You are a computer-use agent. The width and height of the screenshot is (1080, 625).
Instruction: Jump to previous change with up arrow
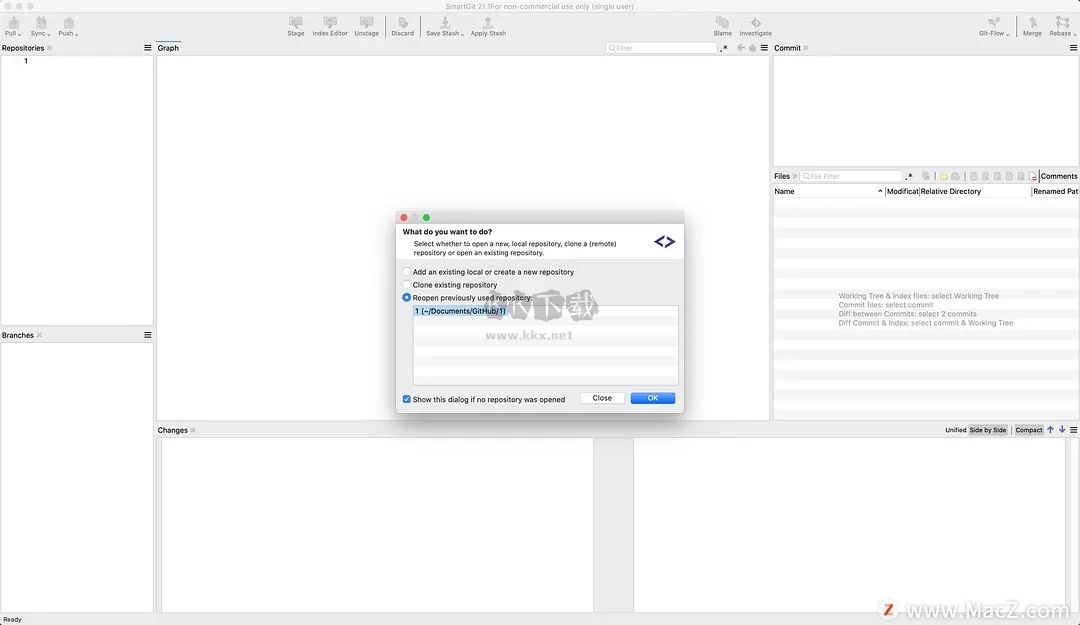click(1050, 429)
